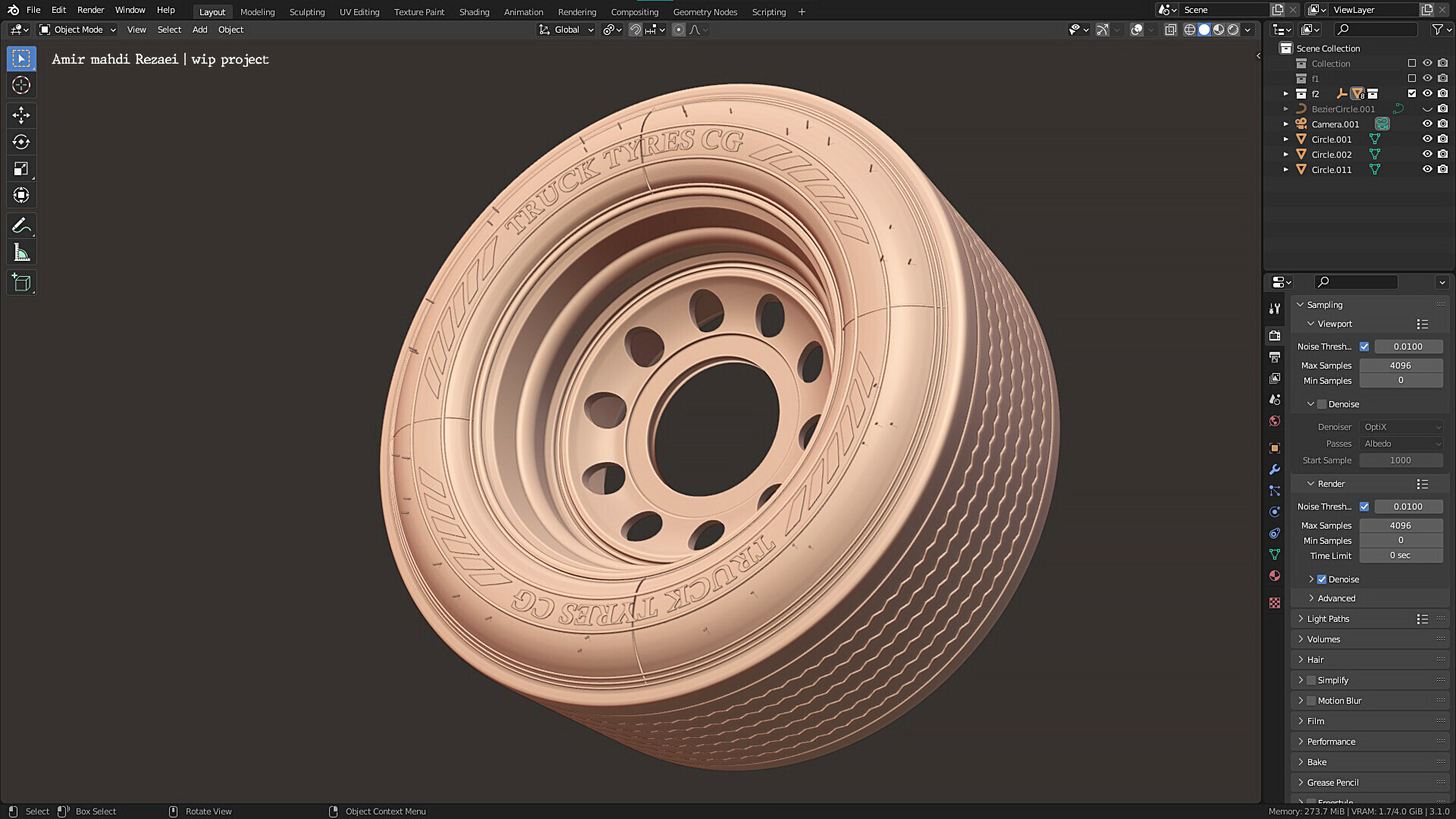Open the Denoiser OptiX dropdown
The width and height of the screenshot is (1456, 819).
point(1401,426)
